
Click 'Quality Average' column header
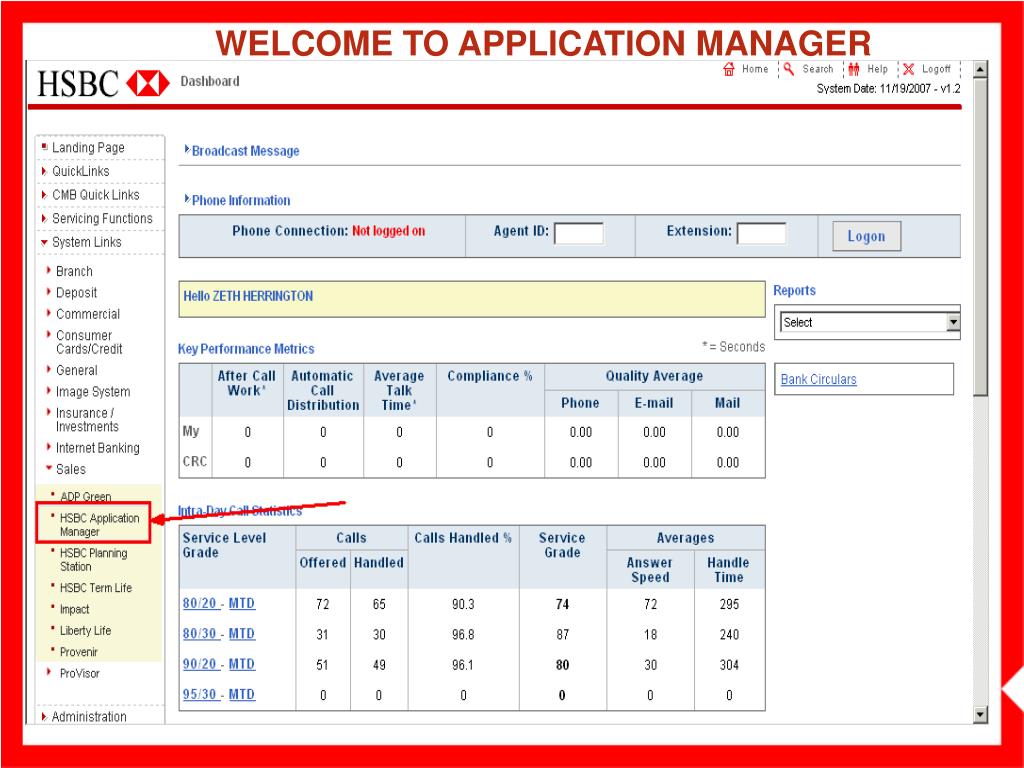(x=654, y=376)
